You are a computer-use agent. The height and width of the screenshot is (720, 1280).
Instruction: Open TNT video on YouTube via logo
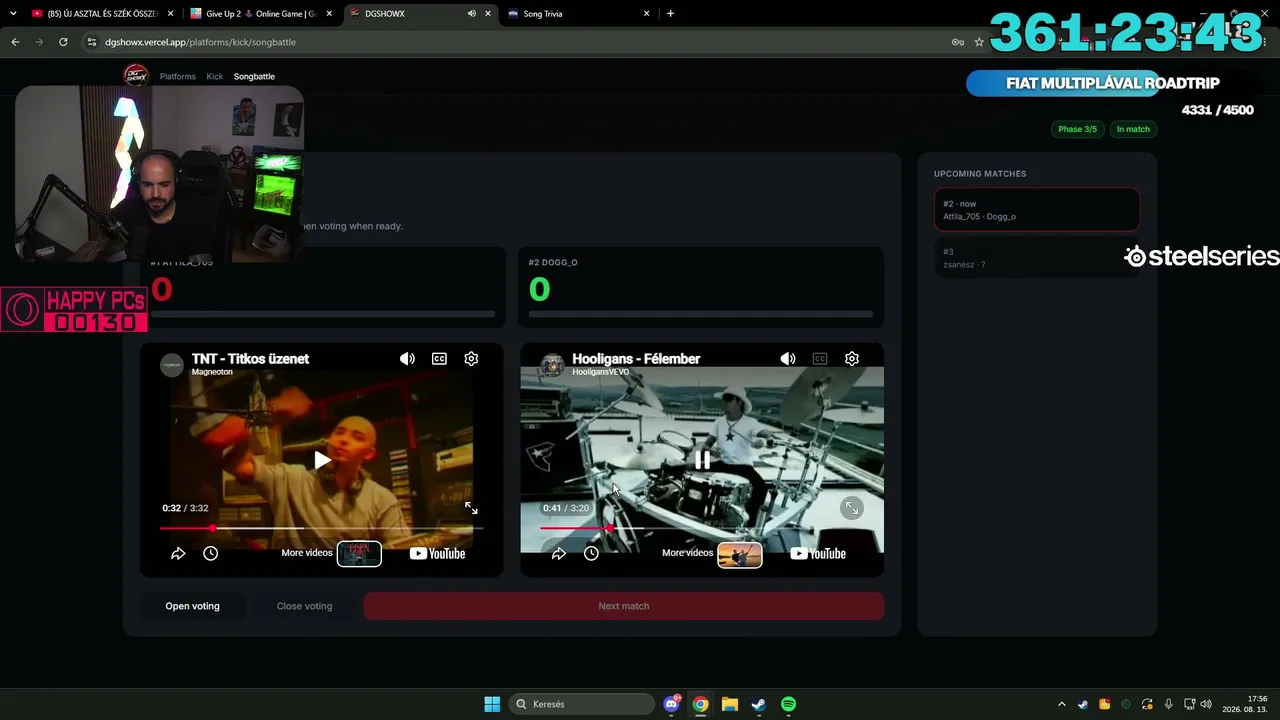(437, 553)
